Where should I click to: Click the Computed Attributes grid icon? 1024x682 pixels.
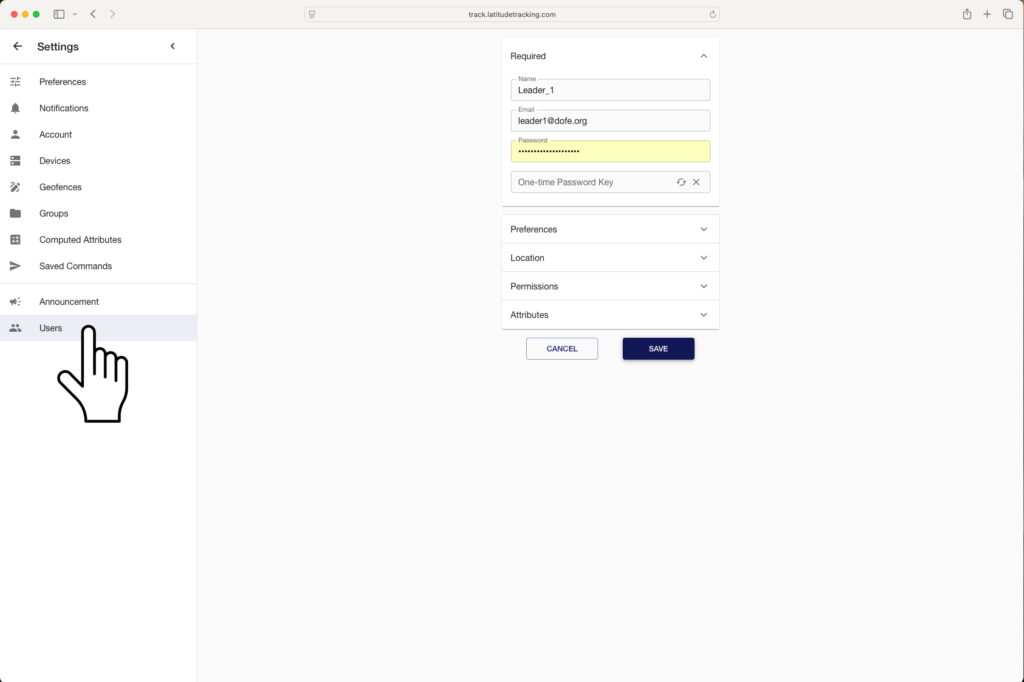15,239
